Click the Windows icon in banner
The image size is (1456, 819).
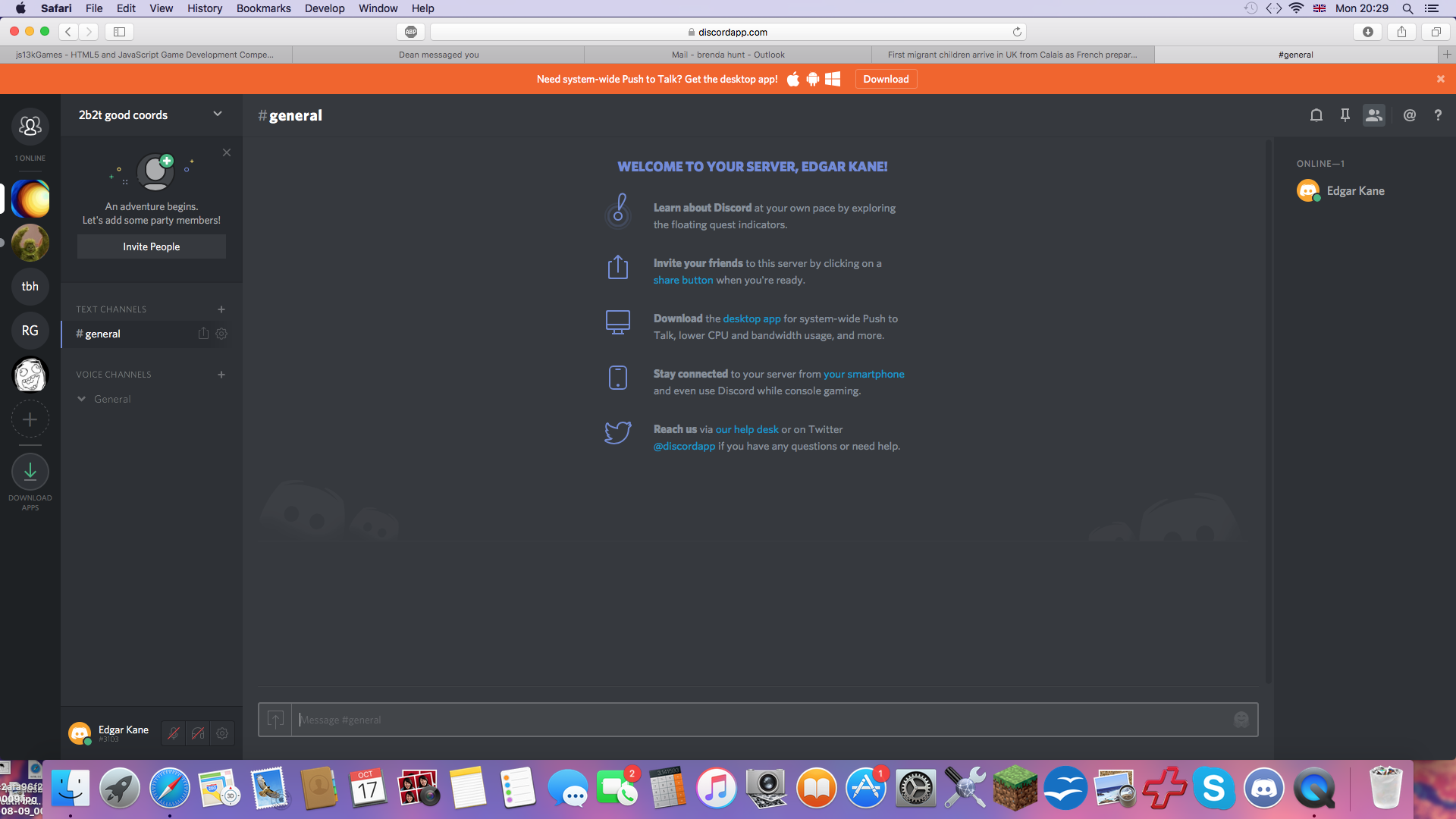(x=833, y=79)
